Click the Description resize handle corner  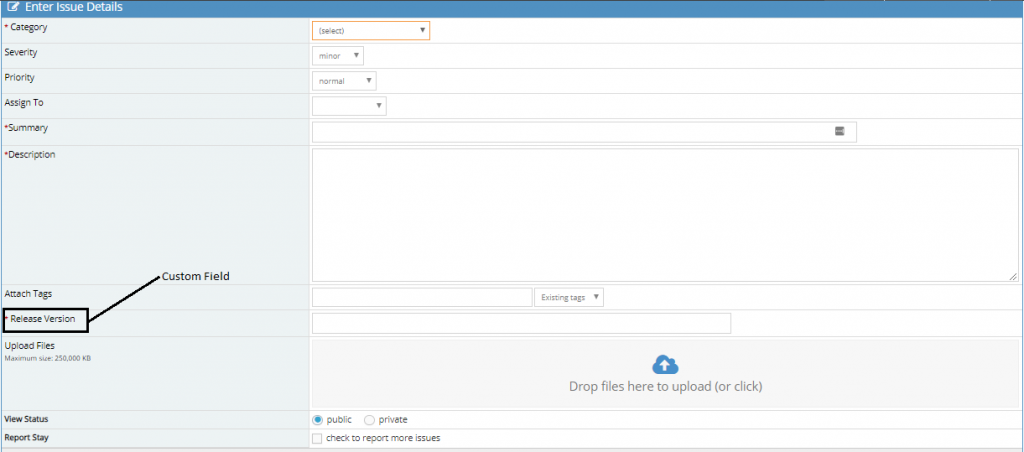[x=1013, y=276]
